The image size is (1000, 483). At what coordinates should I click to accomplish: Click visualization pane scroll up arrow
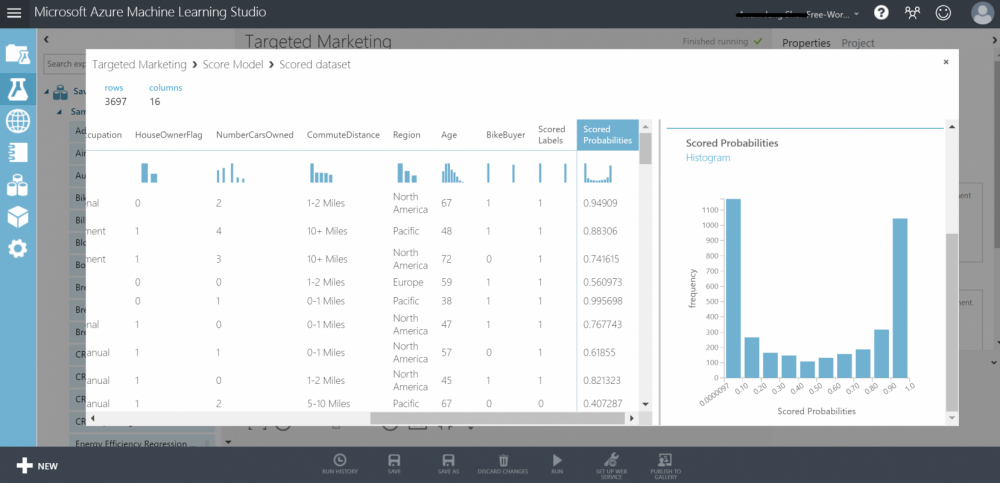tap(952, 126)
